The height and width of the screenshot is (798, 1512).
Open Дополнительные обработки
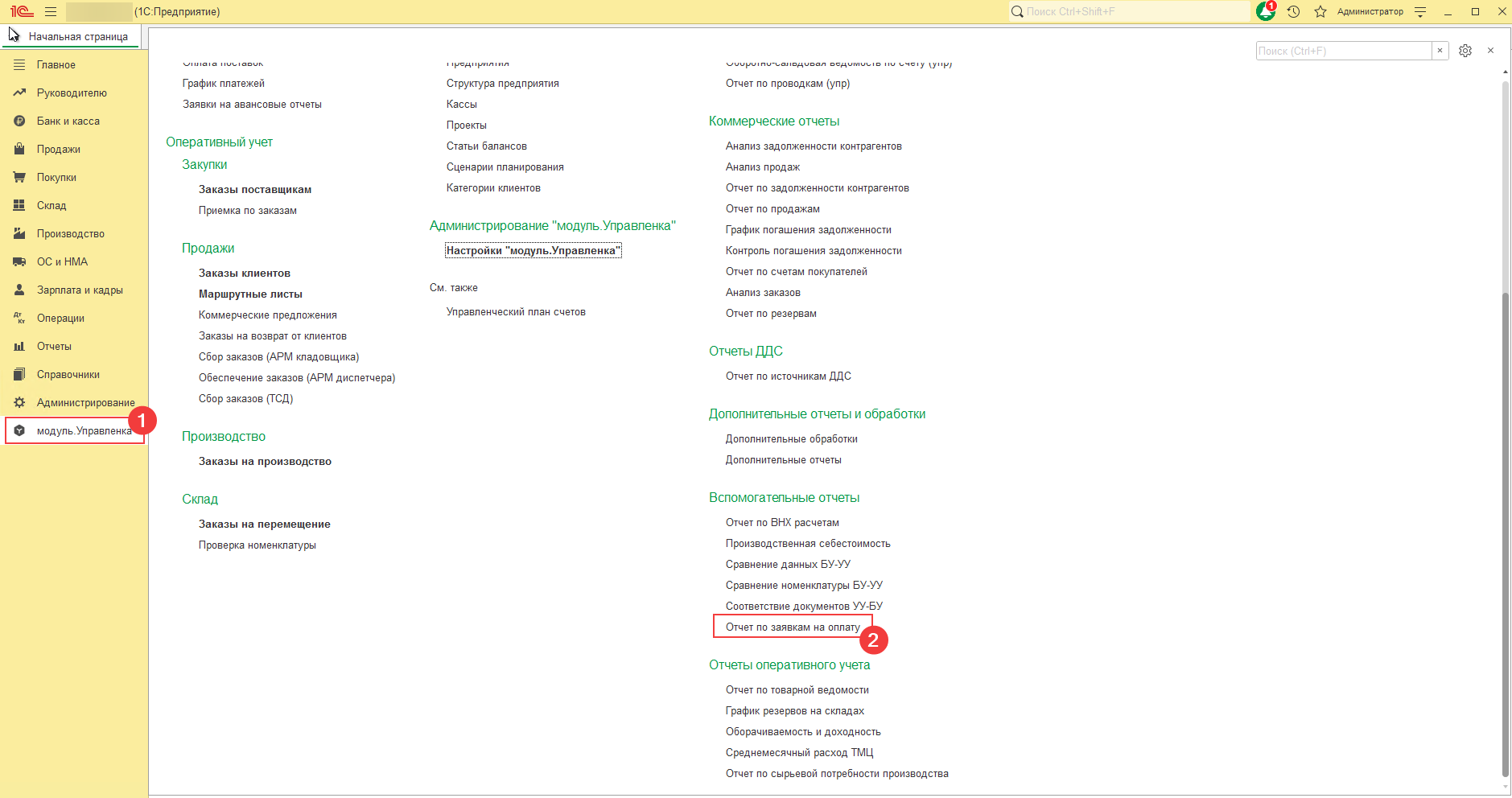(792, 439)
